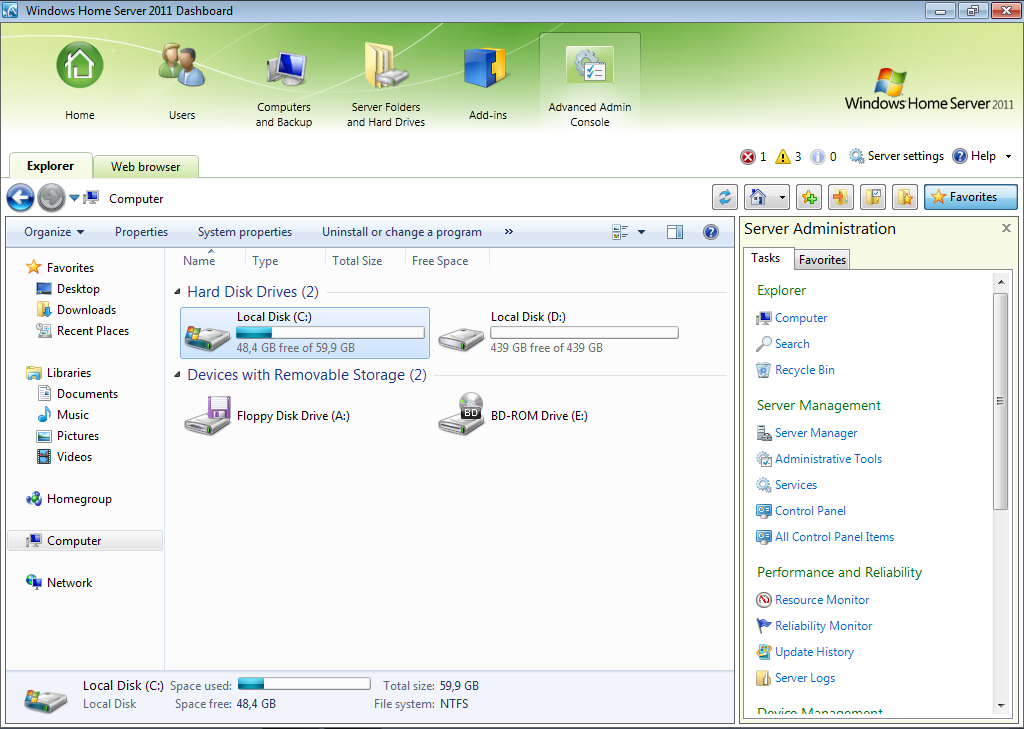Click the Space used bar in the details pane
Screen dimensions: 1024x729
click(304, 684)
